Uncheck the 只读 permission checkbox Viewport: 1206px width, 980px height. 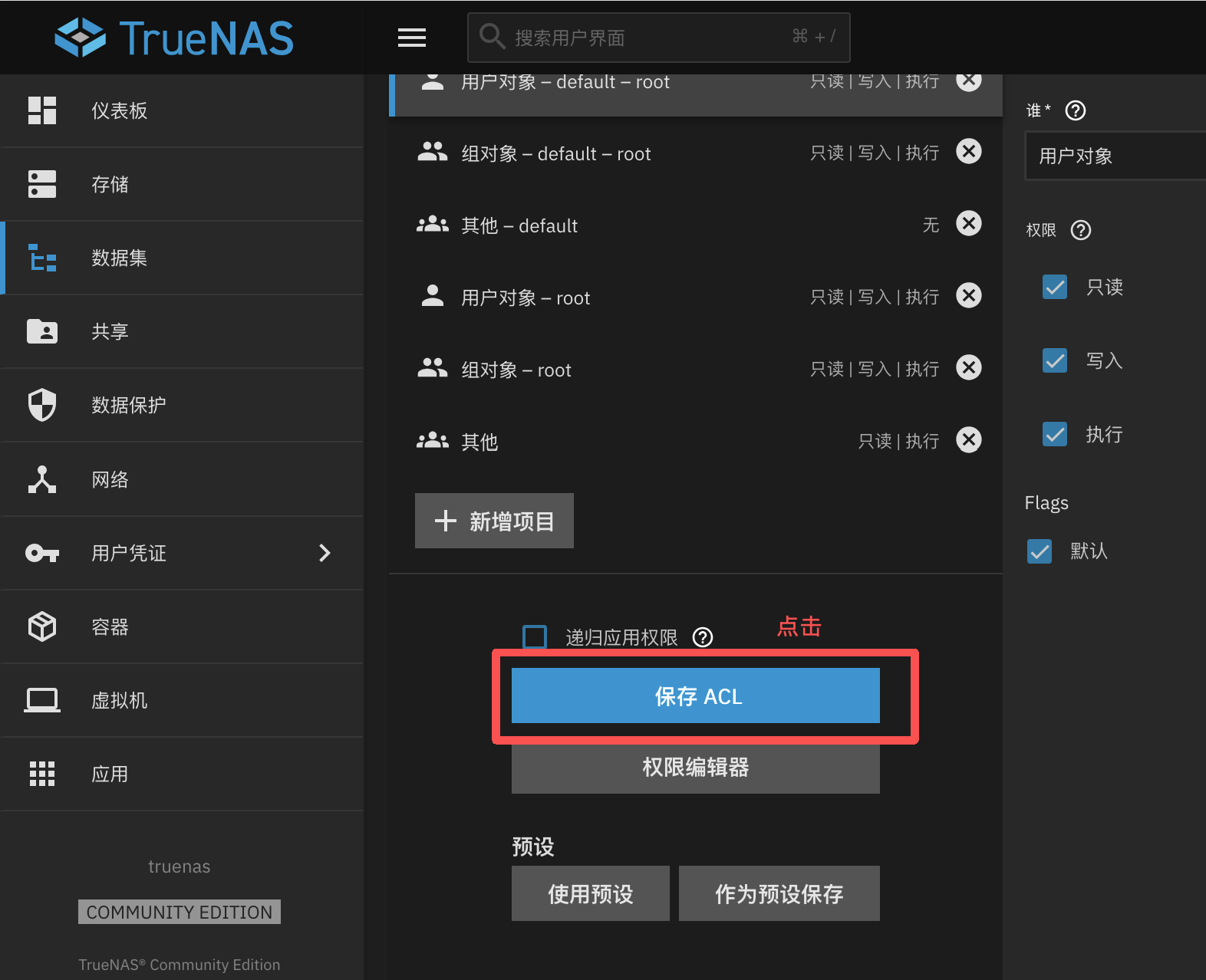(x=1055, y=287)
